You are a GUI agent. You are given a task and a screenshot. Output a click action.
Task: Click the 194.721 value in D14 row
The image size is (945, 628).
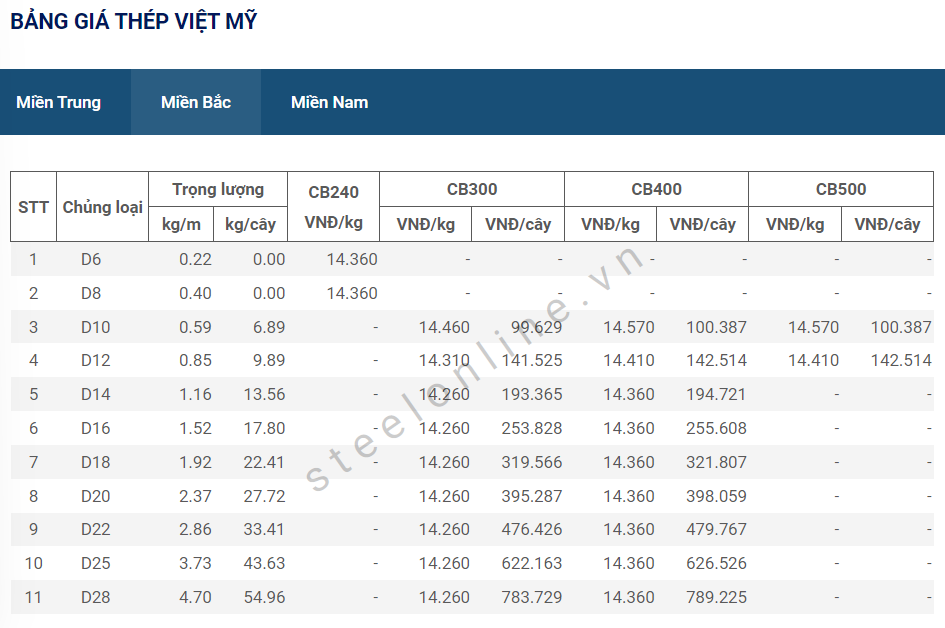click(716, 395)
